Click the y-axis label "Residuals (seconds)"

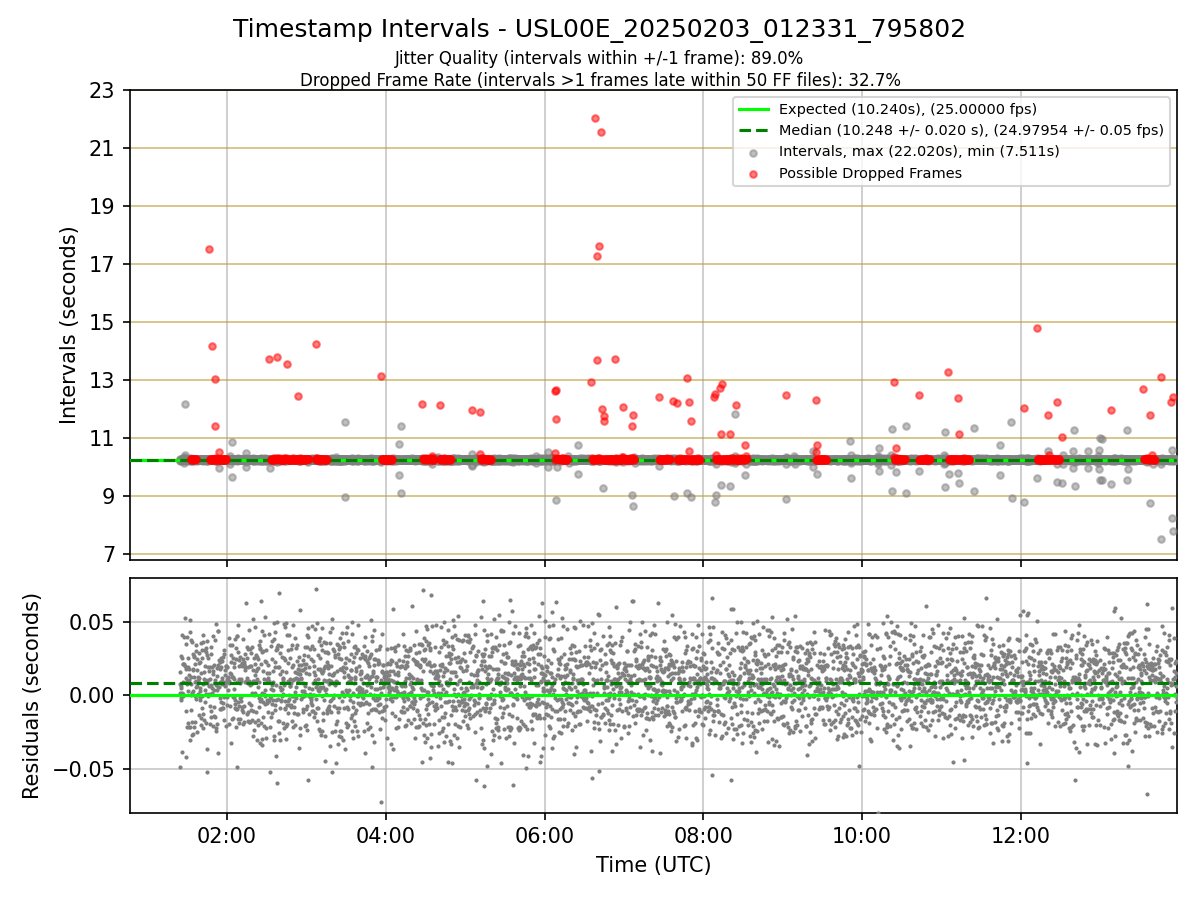click(31, 696)
